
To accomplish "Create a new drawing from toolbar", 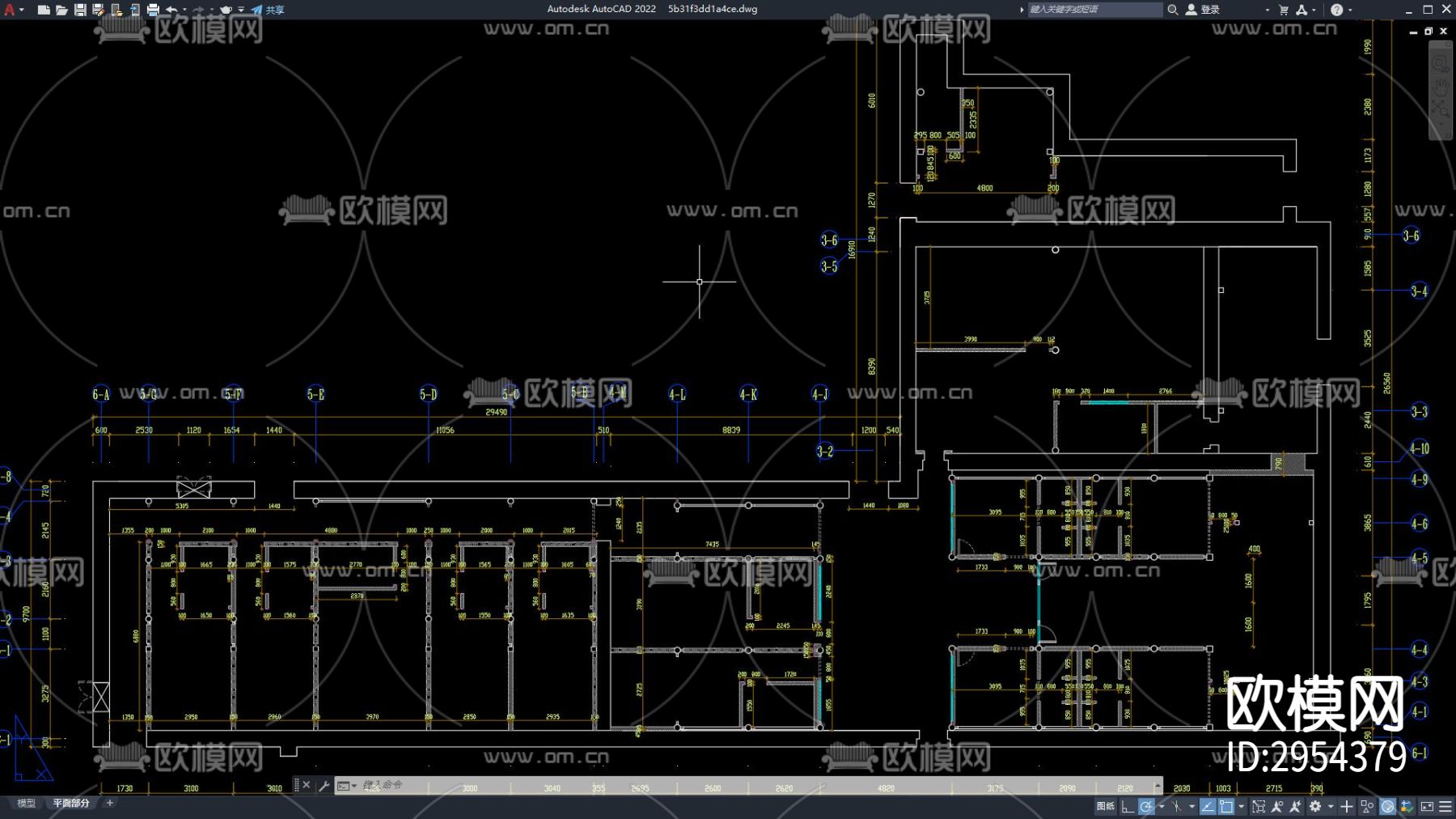I will (44, 10).
